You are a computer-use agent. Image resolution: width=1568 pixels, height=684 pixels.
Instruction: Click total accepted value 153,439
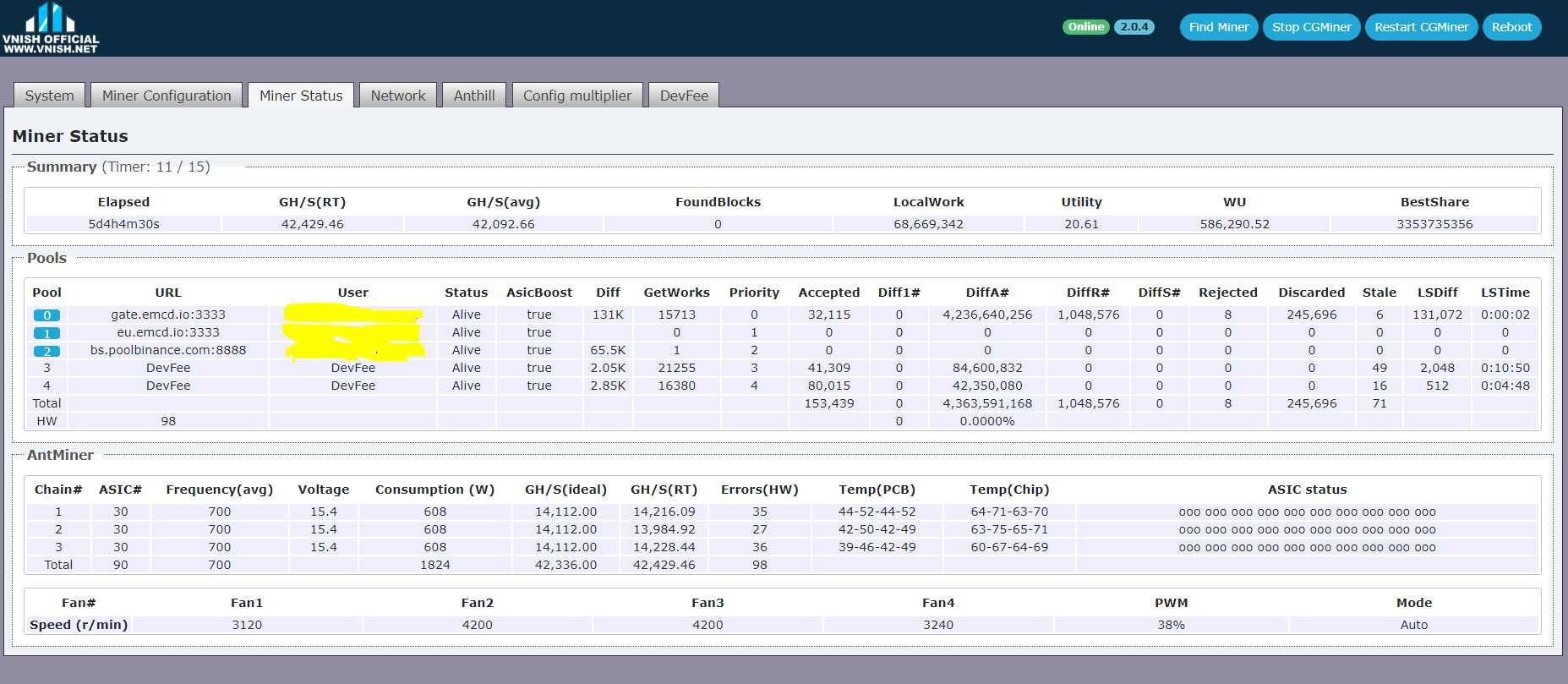click(828, 403)
